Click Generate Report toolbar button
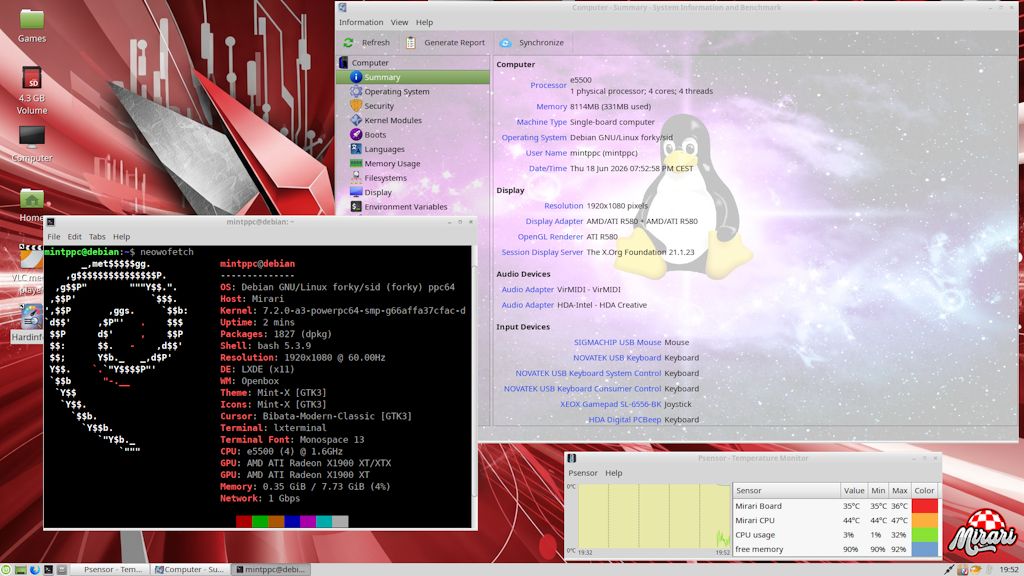This screenshot has width=1024, height=576. coord(445,42)
